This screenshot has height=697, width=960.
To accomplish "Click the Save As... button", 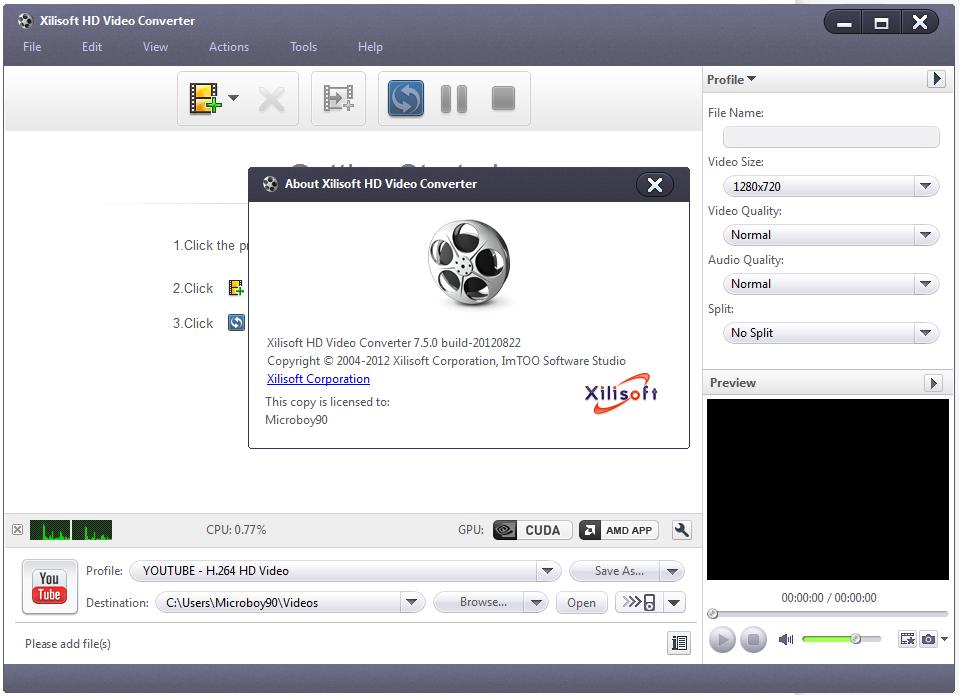I will coord(615,571).
